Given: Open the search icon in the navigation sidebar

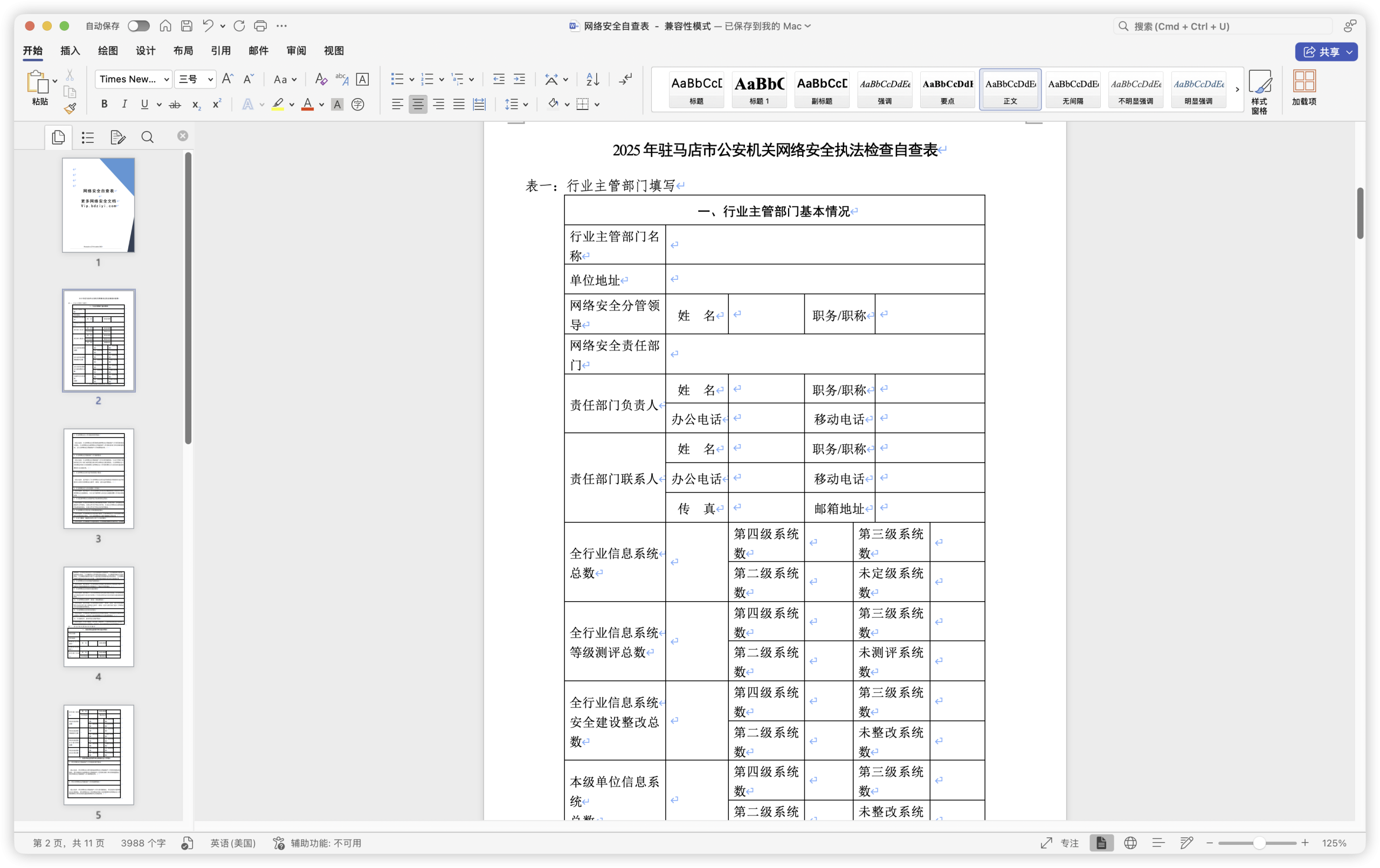Looking at the screenshot, I should coord(147,137).
